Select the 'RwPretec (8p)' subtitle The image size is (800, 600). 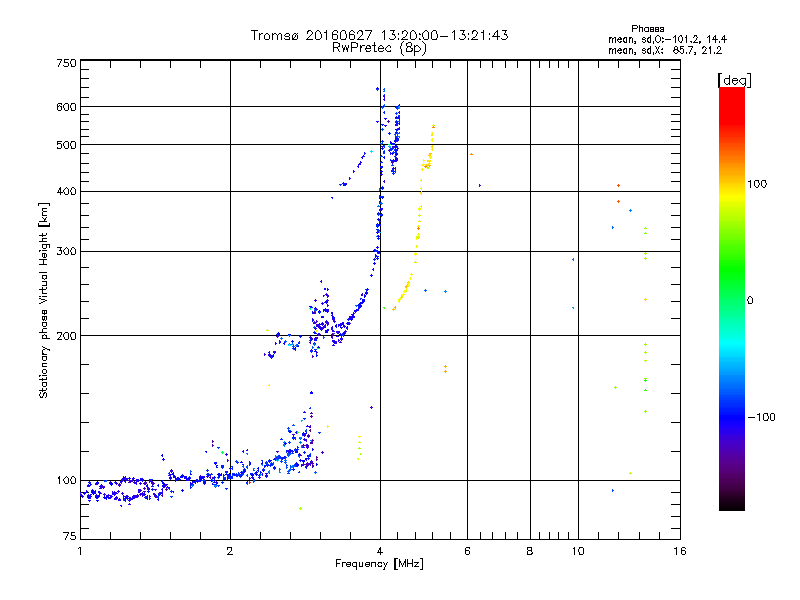(379, 48)
